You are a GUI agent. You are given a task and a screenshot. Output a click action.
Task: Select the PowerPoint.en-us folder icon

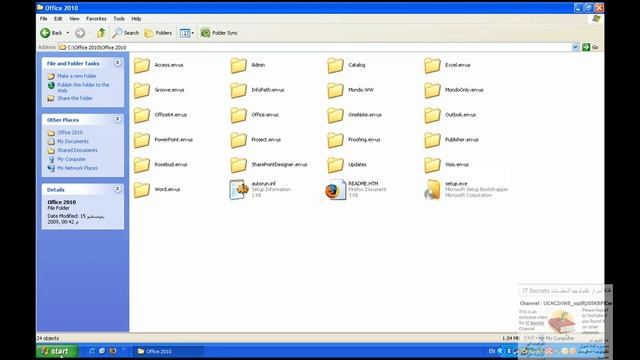click(x=142, y=140)
